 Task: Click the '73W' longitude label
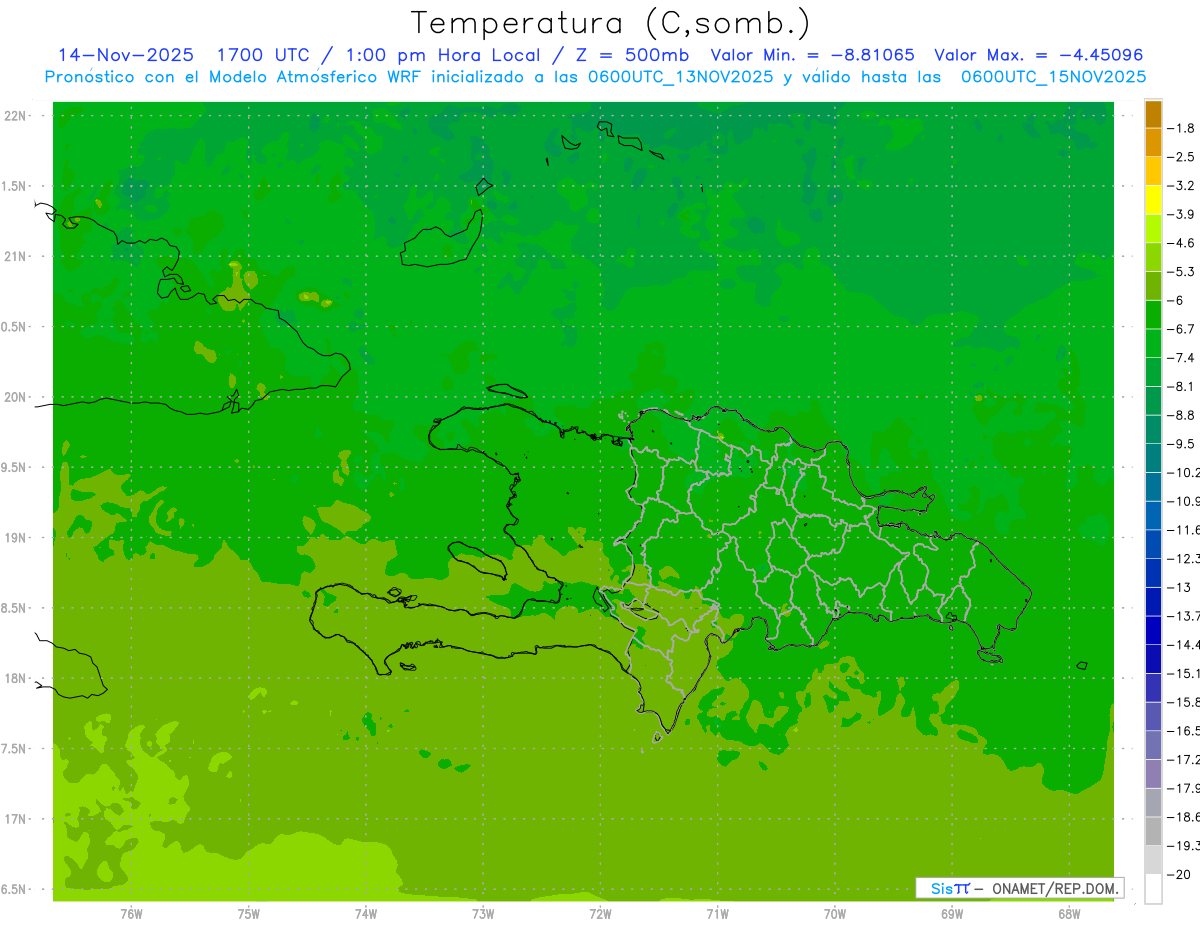coord(483,914)
